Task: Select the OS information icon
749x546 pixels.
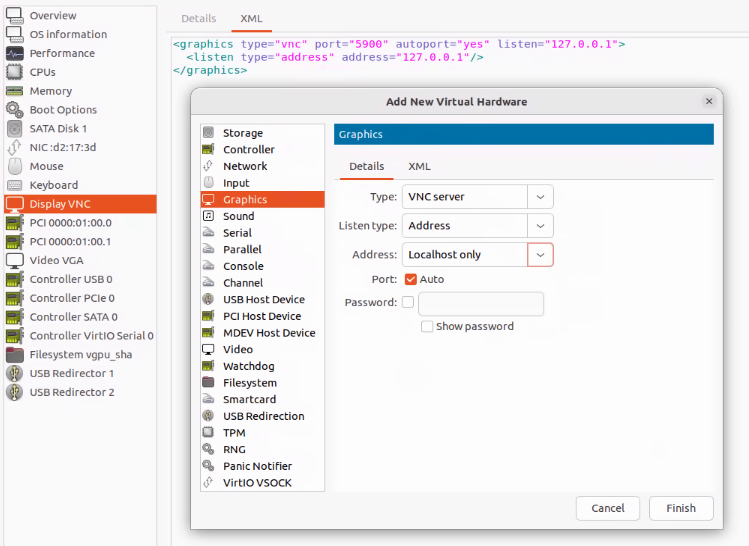Action: tap(14, 34)
